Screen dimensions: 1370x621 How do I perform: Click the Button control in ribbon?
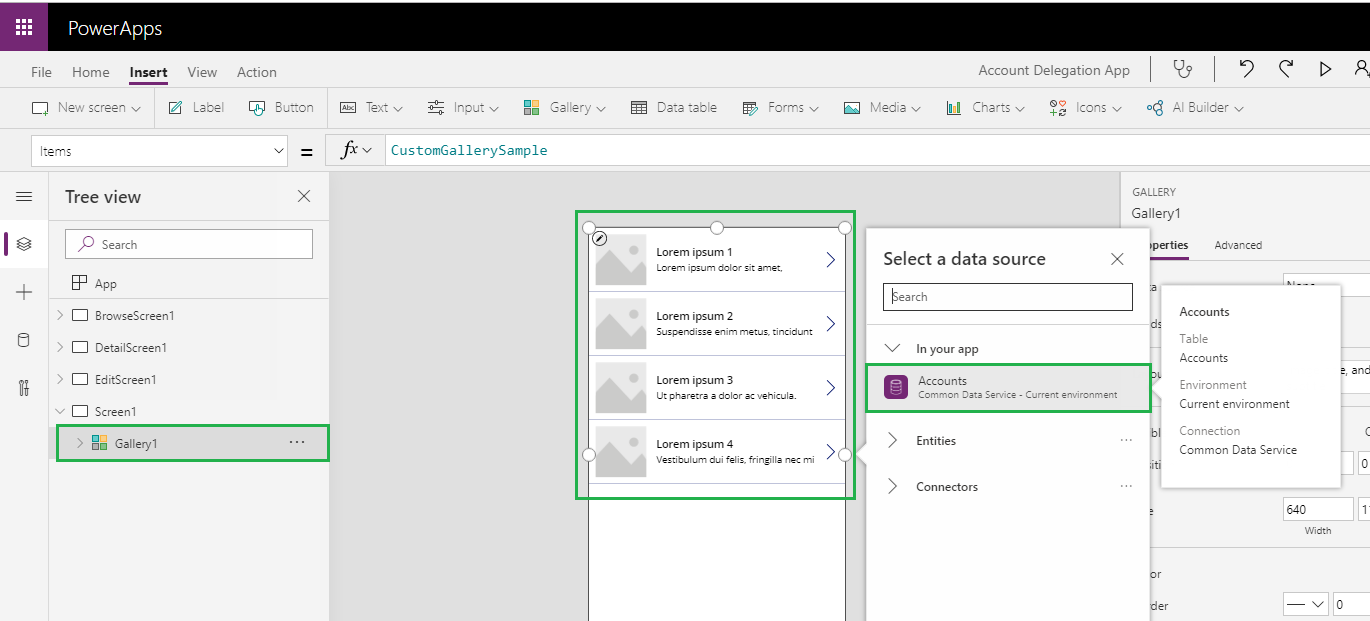point(281,107)
